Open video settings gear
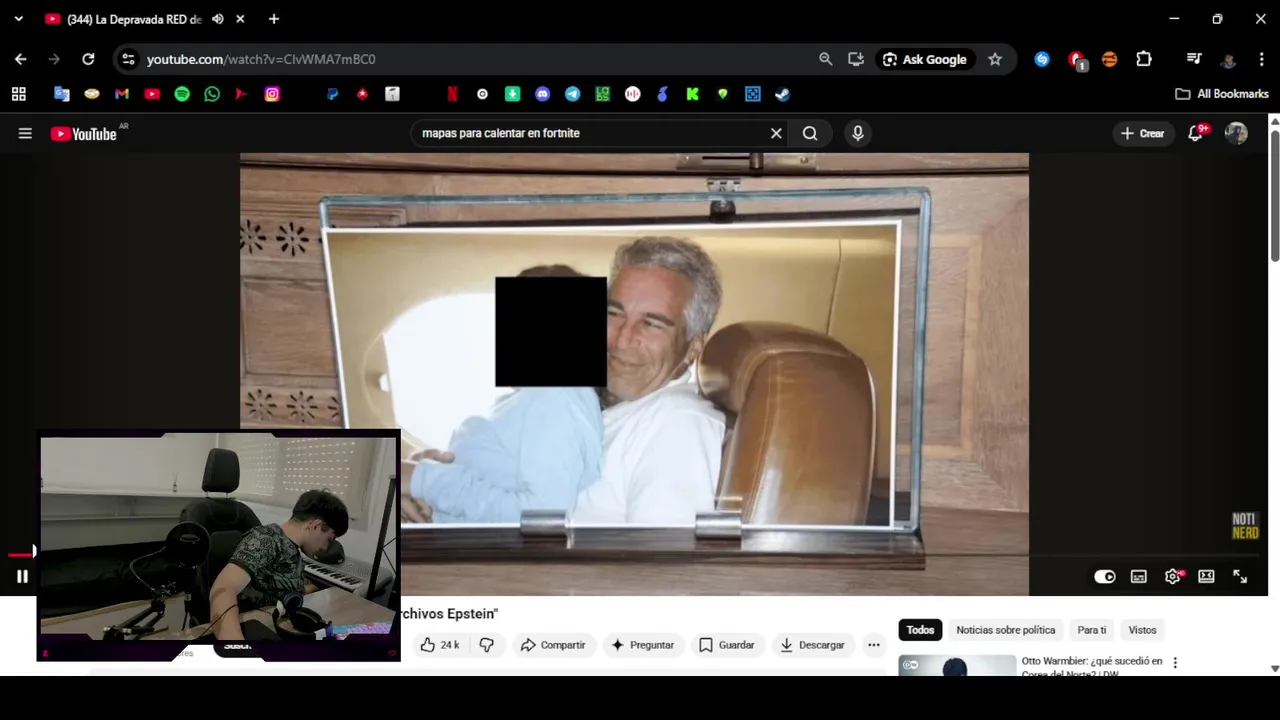Image resolution: width=1280 pixels, height=720 pixels. pyautogui.click(x=1173, y=576)
